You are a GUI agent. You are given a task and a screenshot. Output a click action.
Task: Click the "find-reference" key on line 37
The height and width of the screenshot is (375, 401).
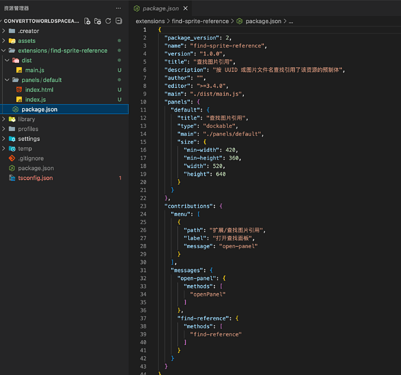click(x=204, y=318)
